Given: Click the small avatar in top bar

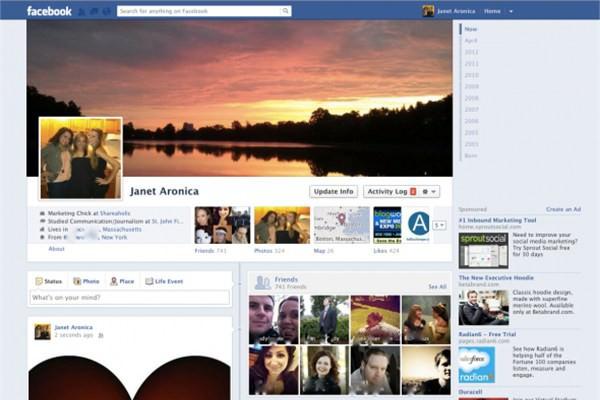Looking at the screenshot, I should (428, 11).
